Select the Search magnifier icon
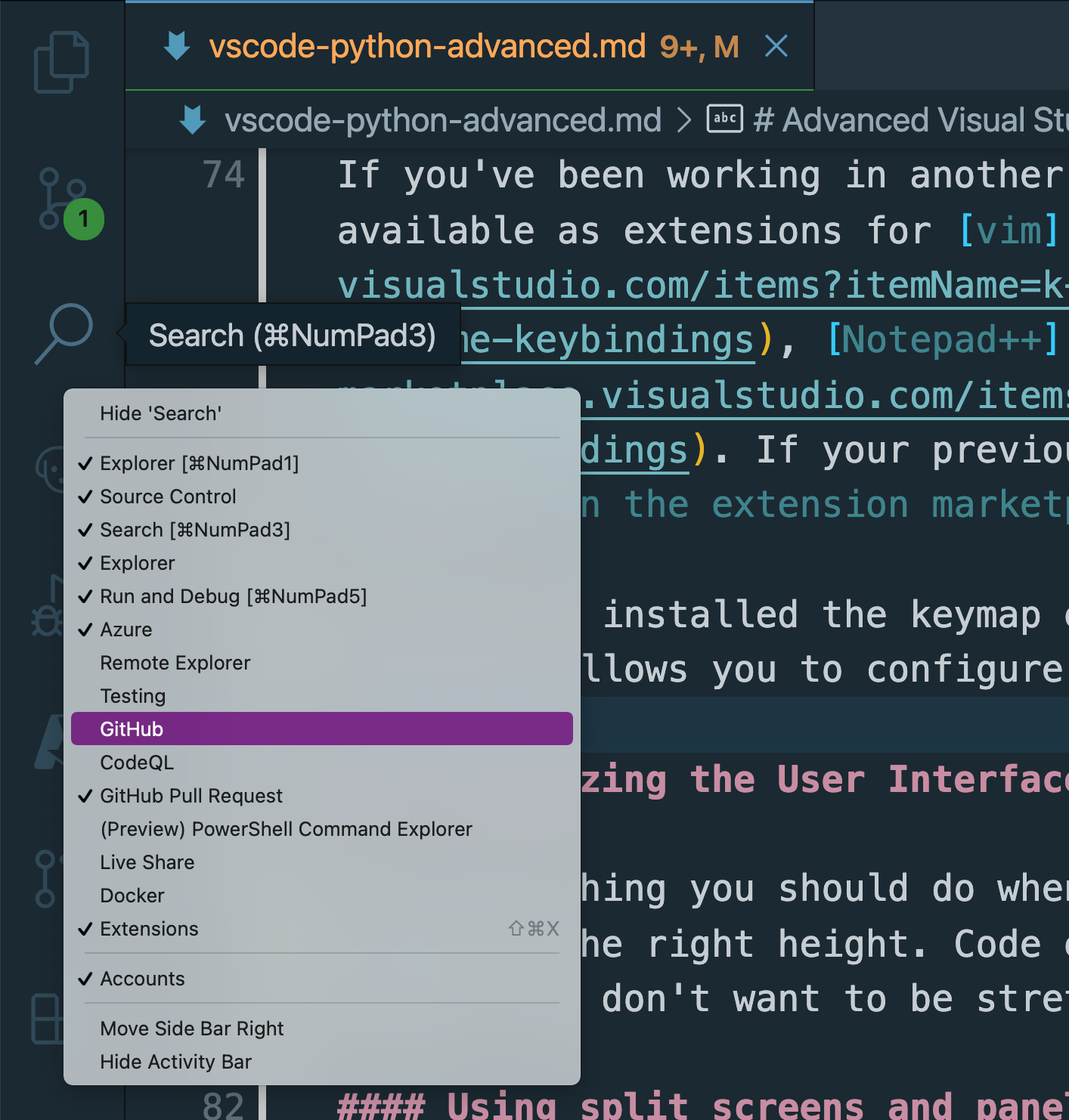The image size is (1069, 1120). (60, 331)
